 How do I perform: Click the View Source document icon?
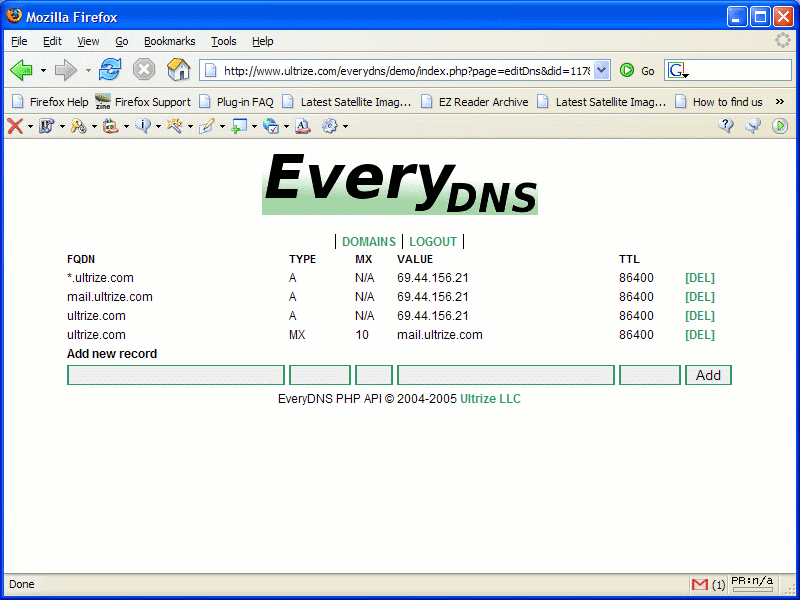click(x=303, y=126)
